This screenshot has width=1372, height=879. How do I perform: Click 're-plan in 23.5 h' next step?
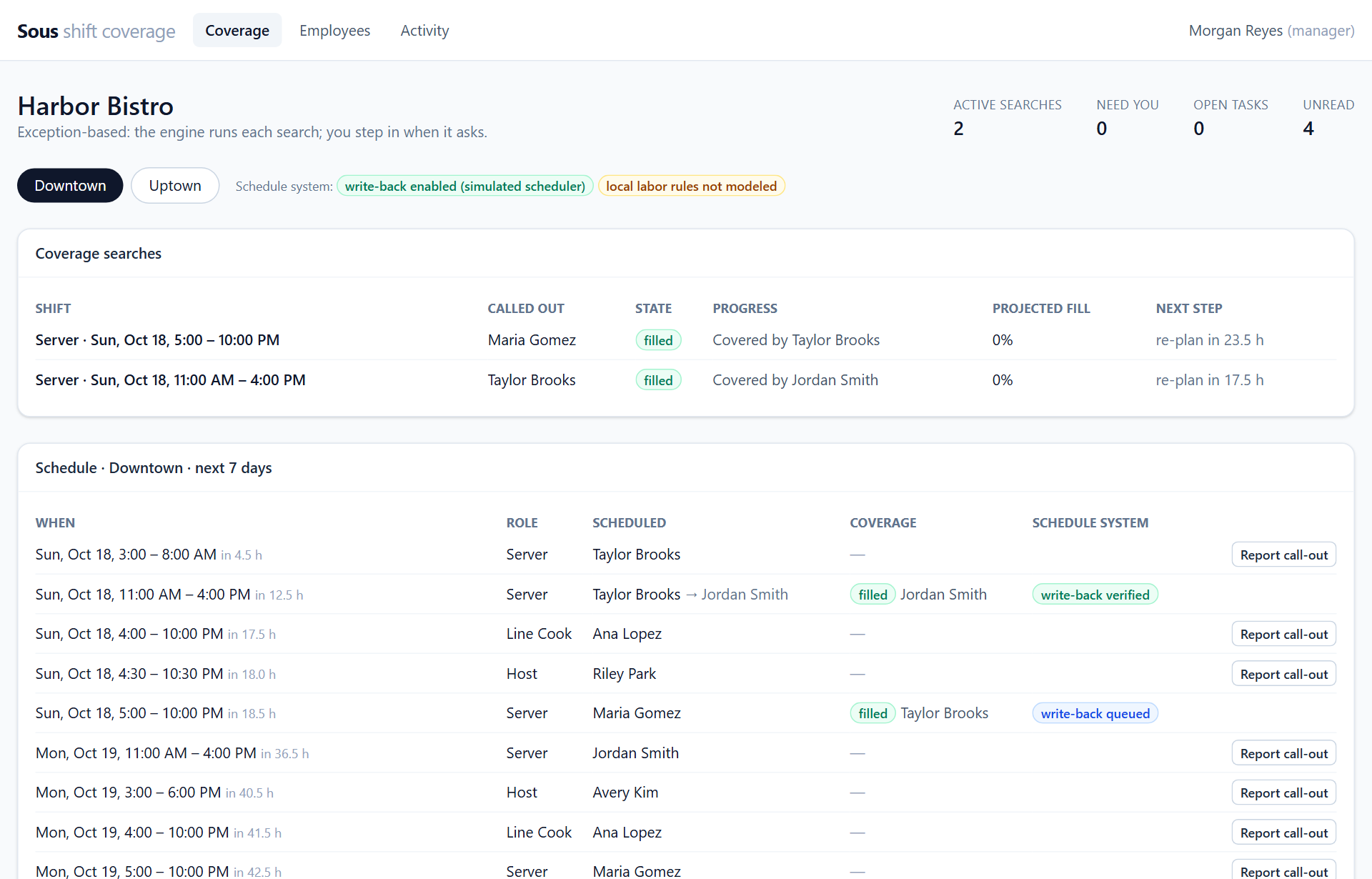(1210, 340)
